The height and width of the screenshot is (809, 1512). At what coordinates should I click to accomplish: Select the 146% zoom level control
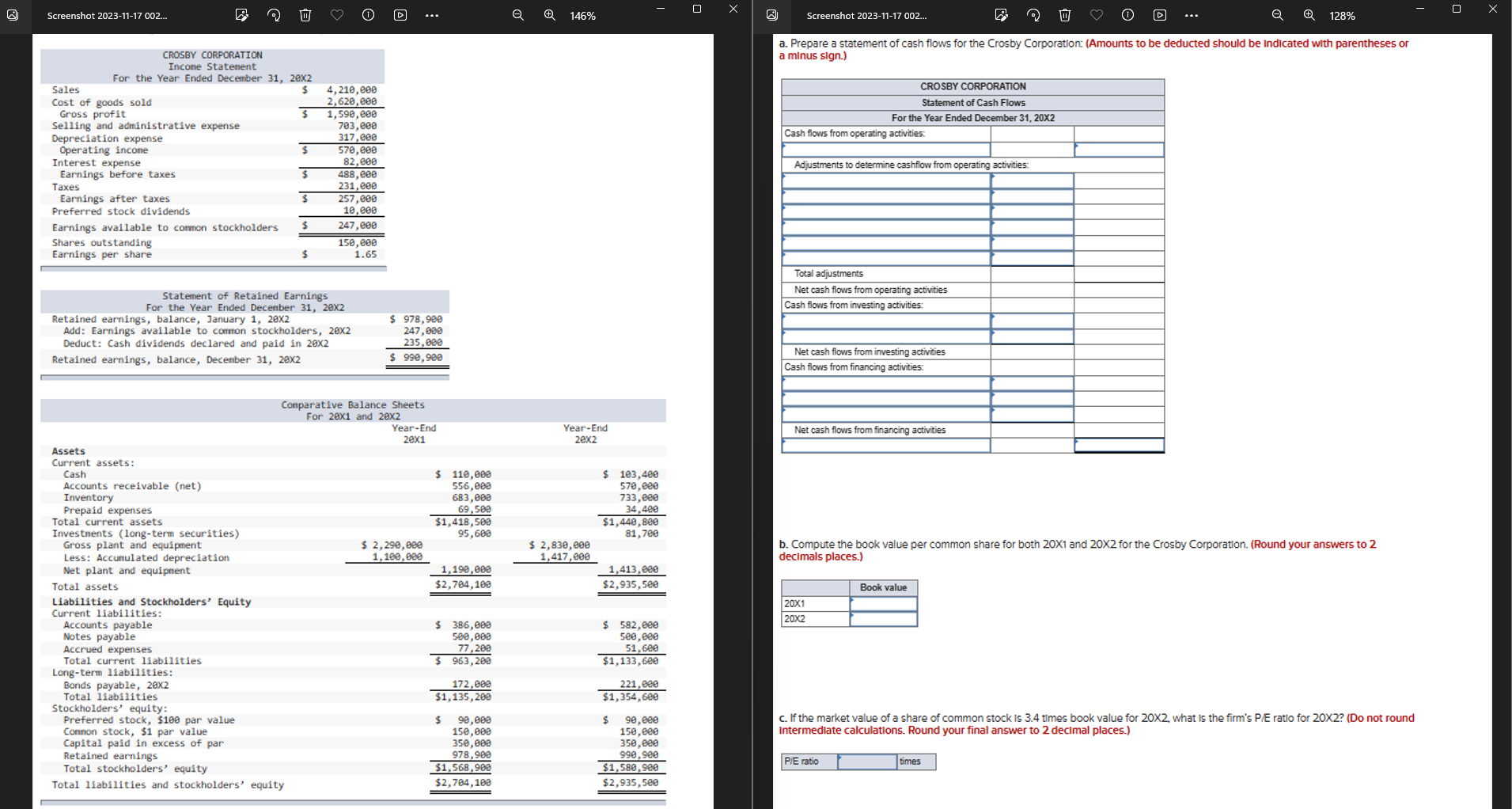tap(583, 15)
